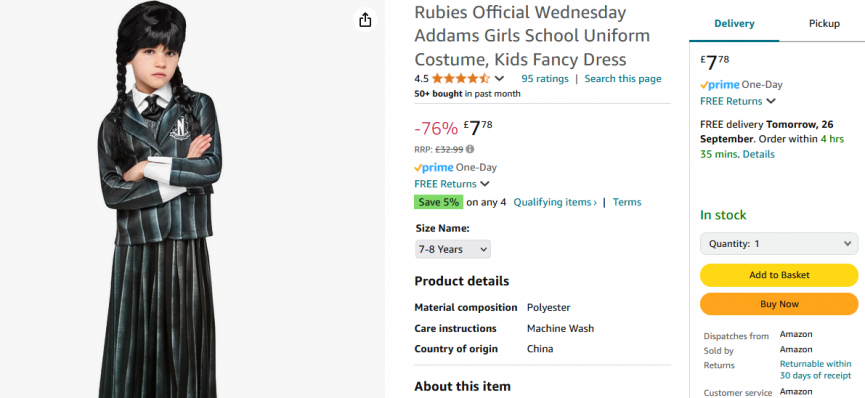Switch to the Delivery tab

[x=734, y=24]
